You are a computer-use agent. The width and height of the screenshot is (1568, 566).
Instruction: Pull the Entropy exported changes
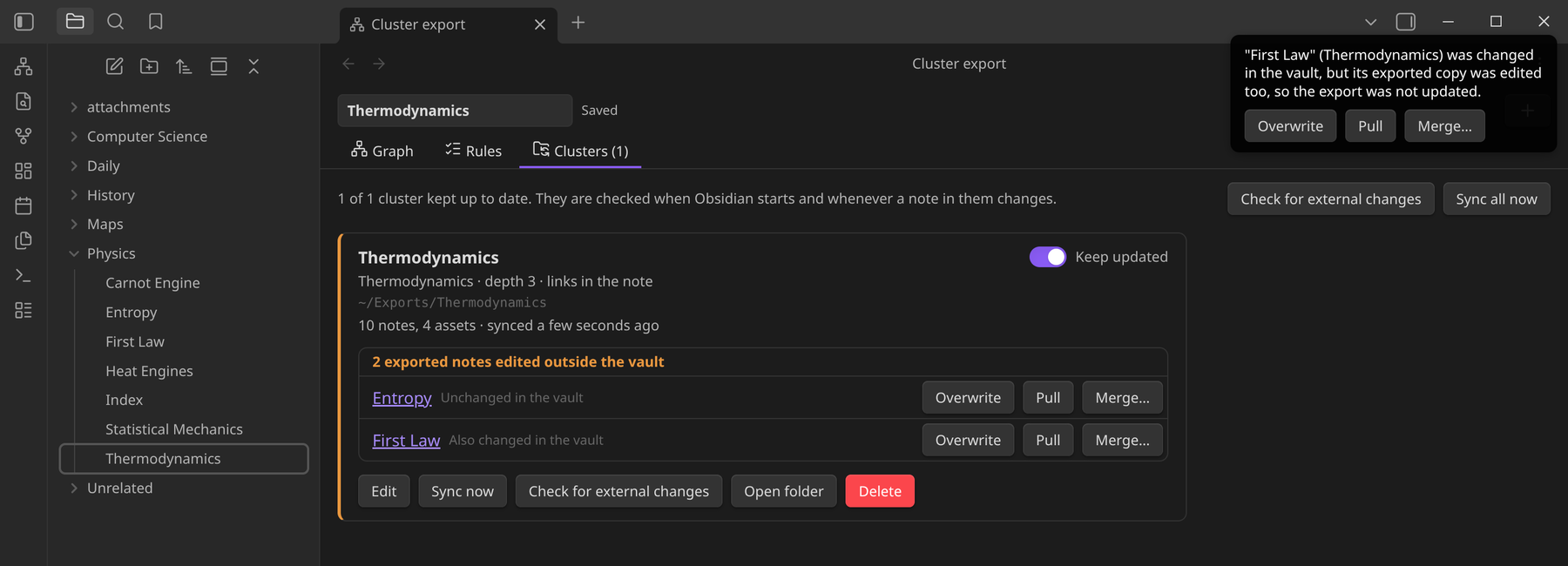(x=1048, y=398)
